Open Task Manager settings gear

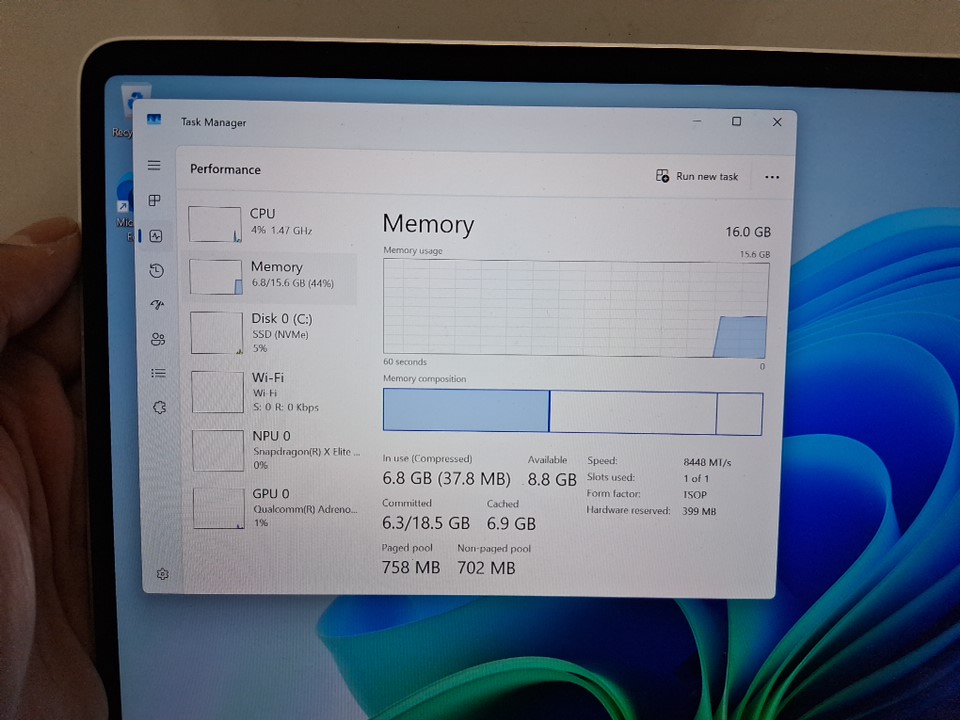[162, 574]
